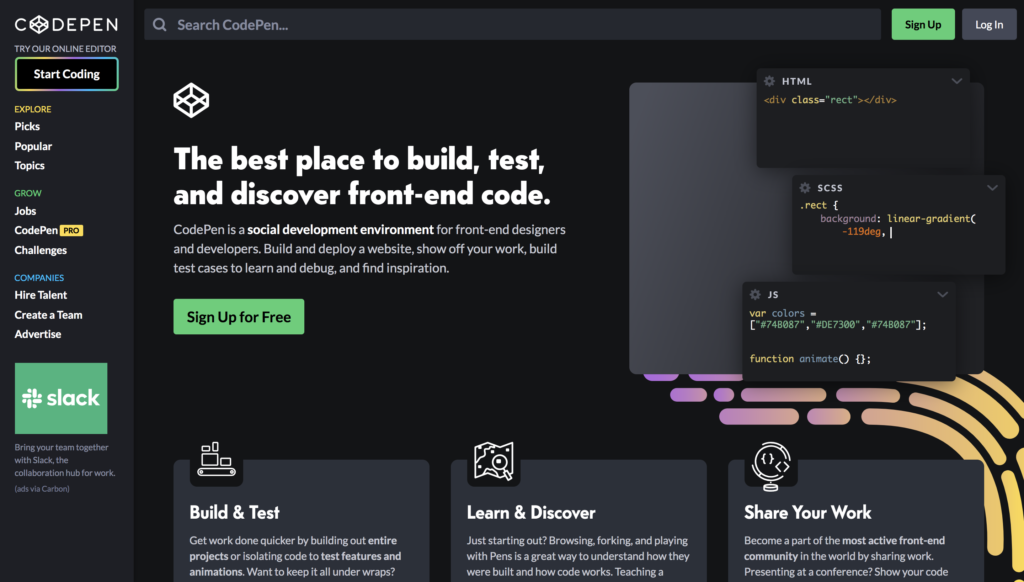Open SCSS panel settings gear

pos(804,187)
